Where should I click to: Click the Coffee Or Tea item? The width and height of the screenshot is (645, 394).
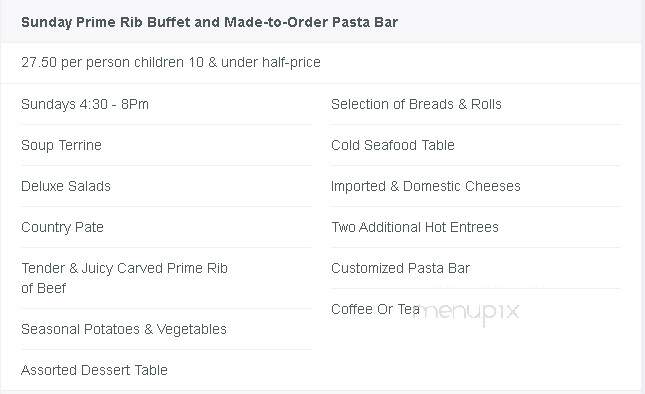pos(375,309)
